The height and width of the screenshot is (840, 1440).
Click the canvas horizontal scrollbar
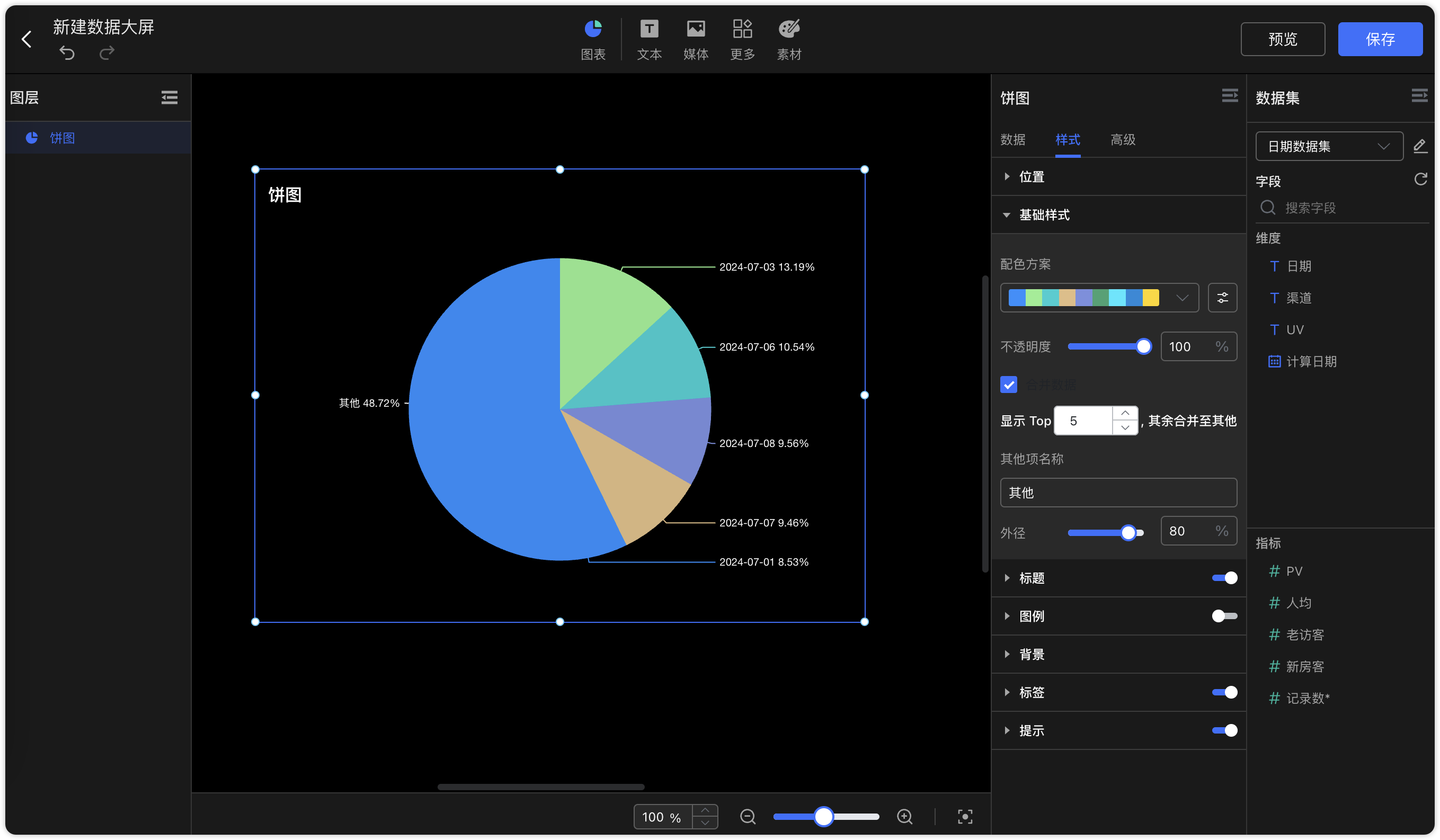(540, 787)
